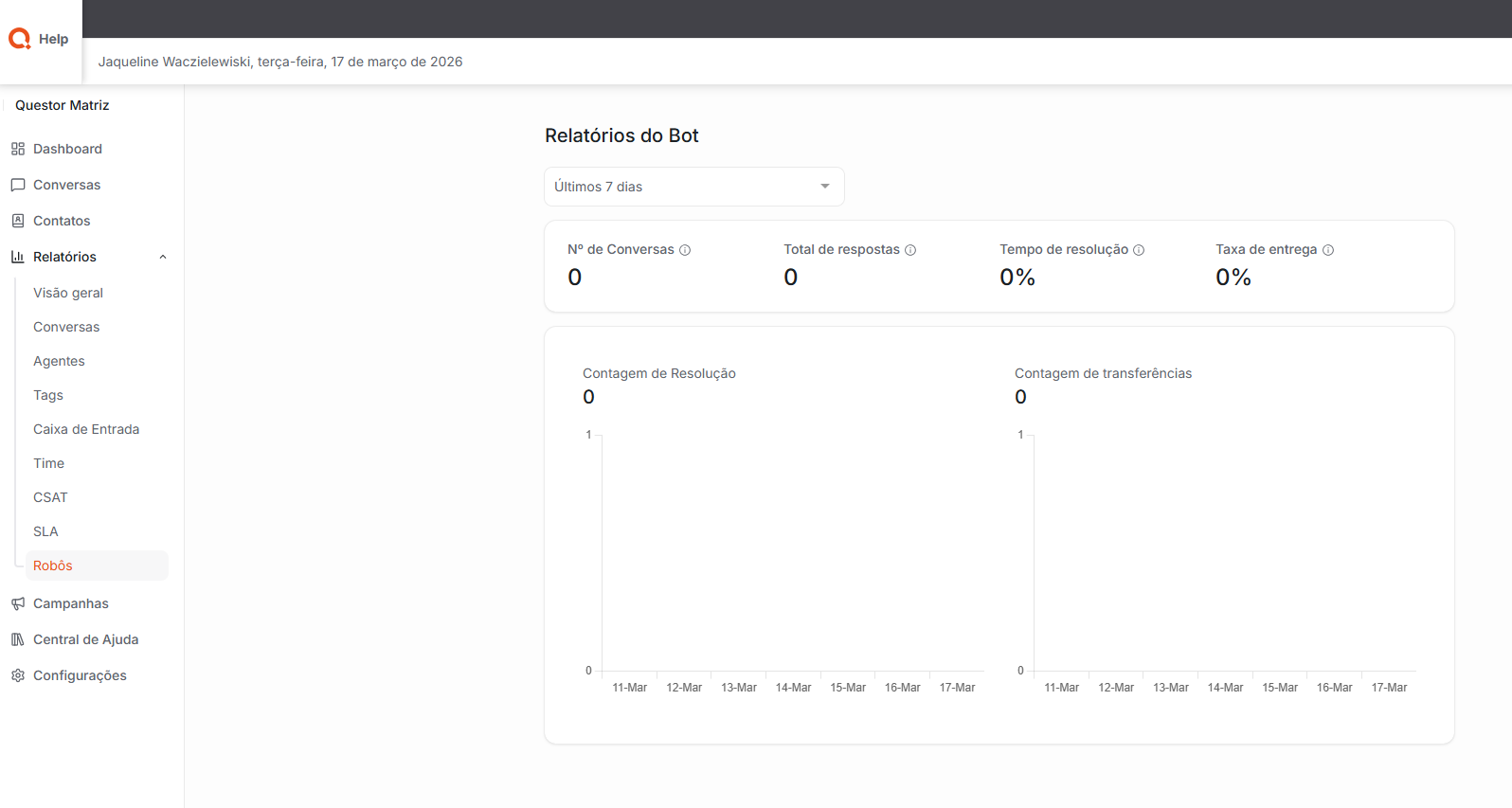Collapse the Relatórios menu chevron
The image size is (1512, 808).
pyautogui.click(x=163, y=257)
